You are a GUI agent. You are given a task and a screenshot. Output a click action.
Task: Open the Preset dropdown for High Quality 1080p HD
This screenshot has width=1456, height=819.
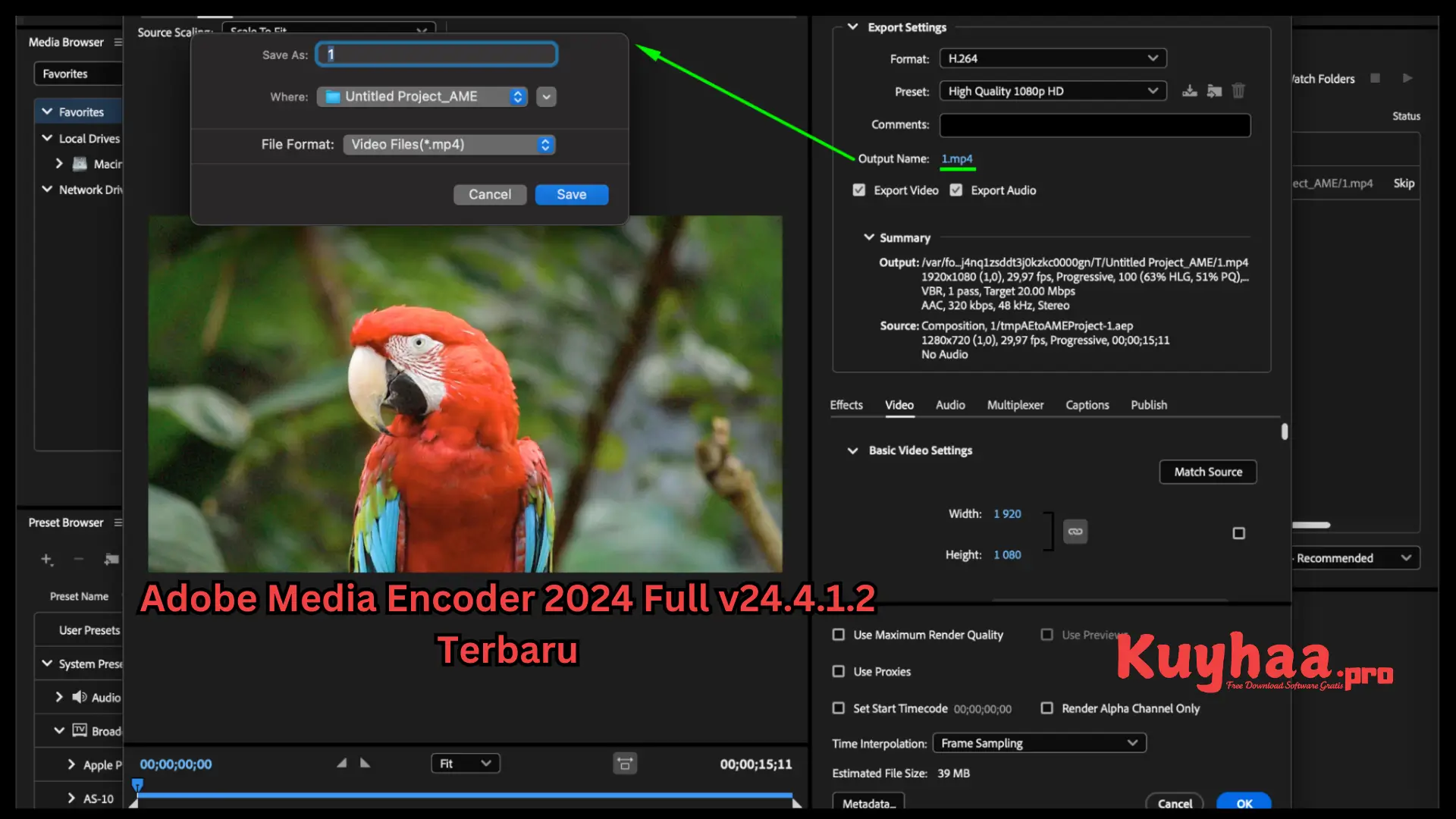point(1053,90)
